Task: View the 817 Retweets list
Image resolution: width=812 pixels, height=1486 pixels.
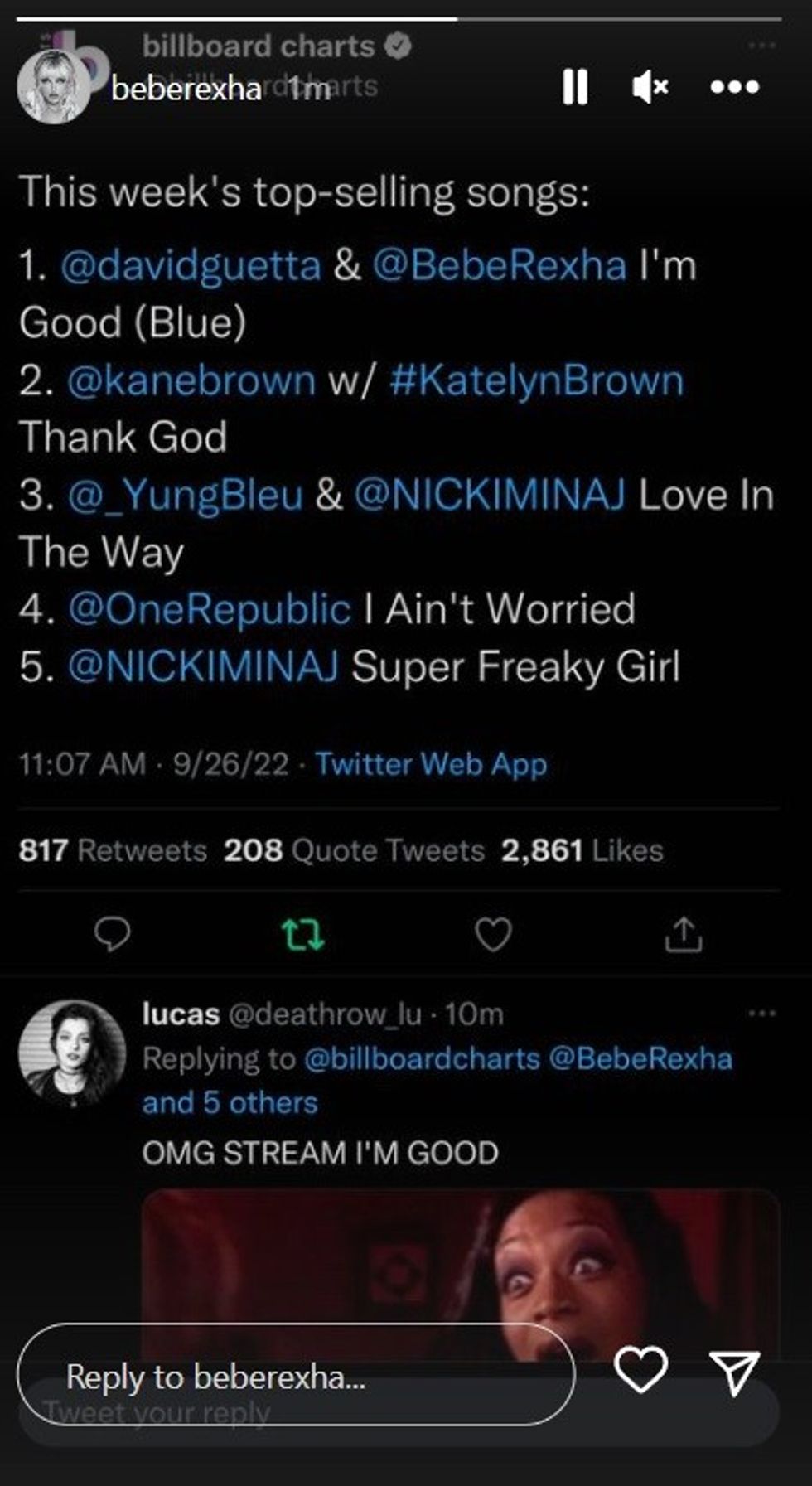Action: [x=113, y=850]
